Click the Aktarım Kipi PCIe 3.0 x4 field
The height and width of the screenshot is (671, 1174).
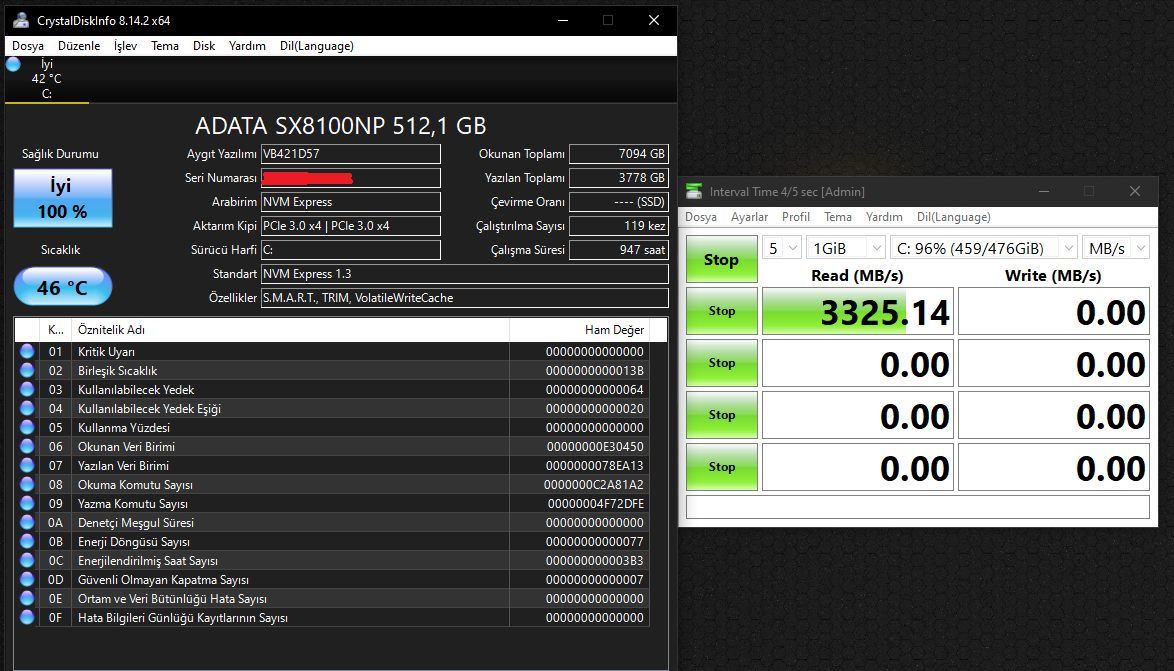350,225
